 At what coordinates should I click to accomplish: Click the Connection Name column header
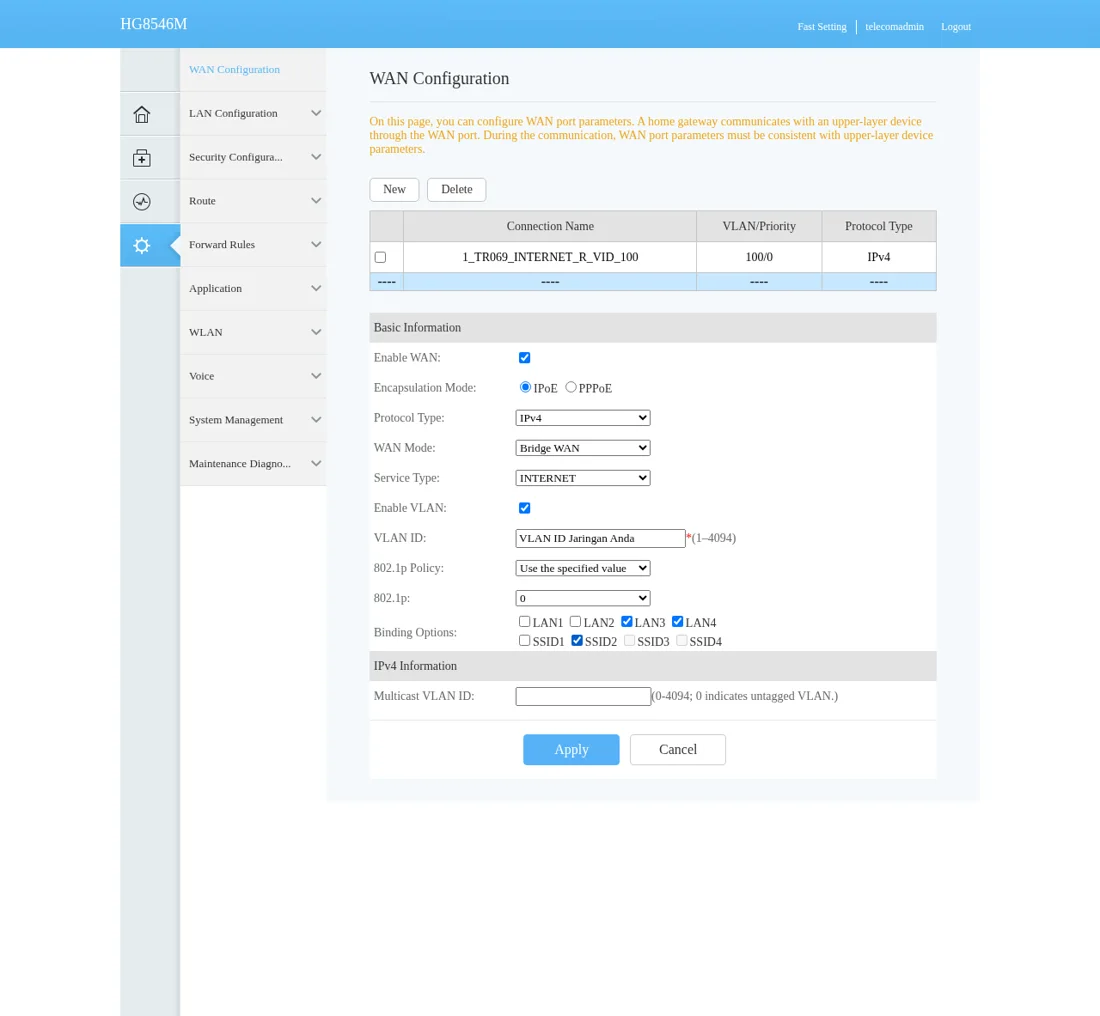550,226
